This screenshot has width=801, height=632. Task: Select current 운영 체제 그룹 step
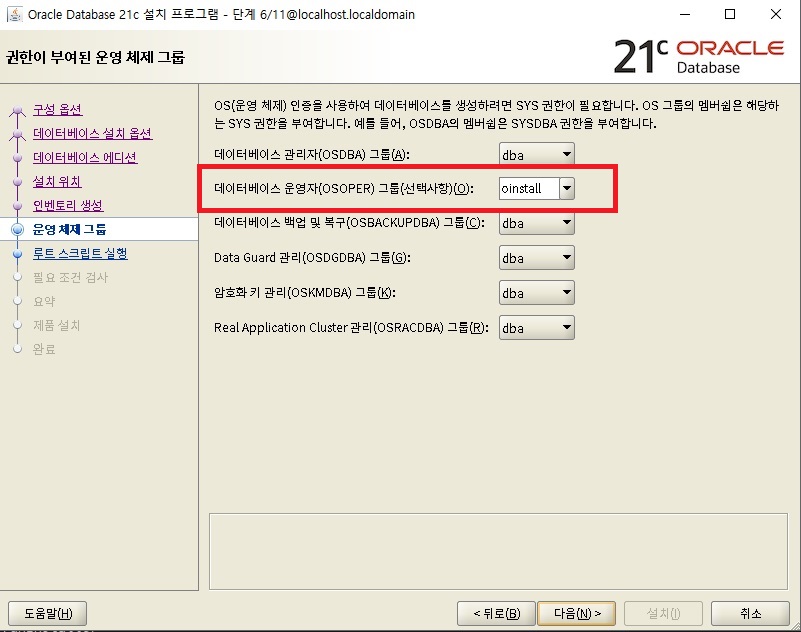tap(69, 229)
